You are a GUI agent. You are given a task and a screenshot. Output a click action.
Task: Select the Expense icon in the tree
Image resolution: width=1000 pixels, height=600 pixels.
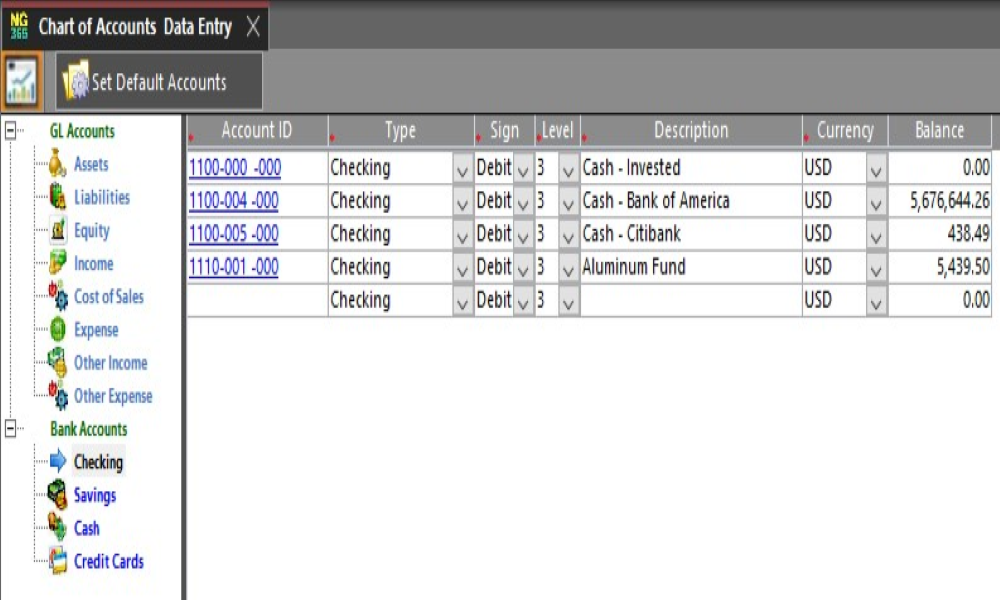pyautogui.click(x=58, y=330)
